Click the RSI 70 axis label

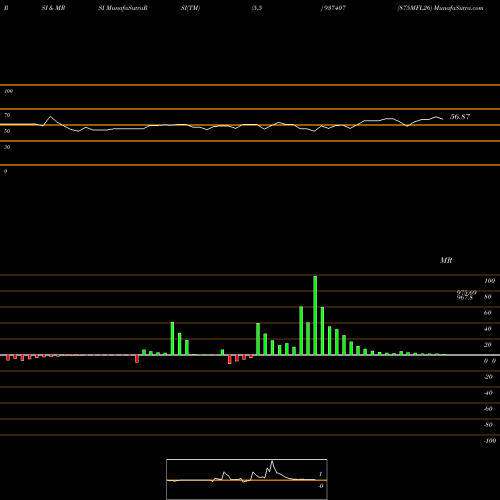(x=7, y=115)
